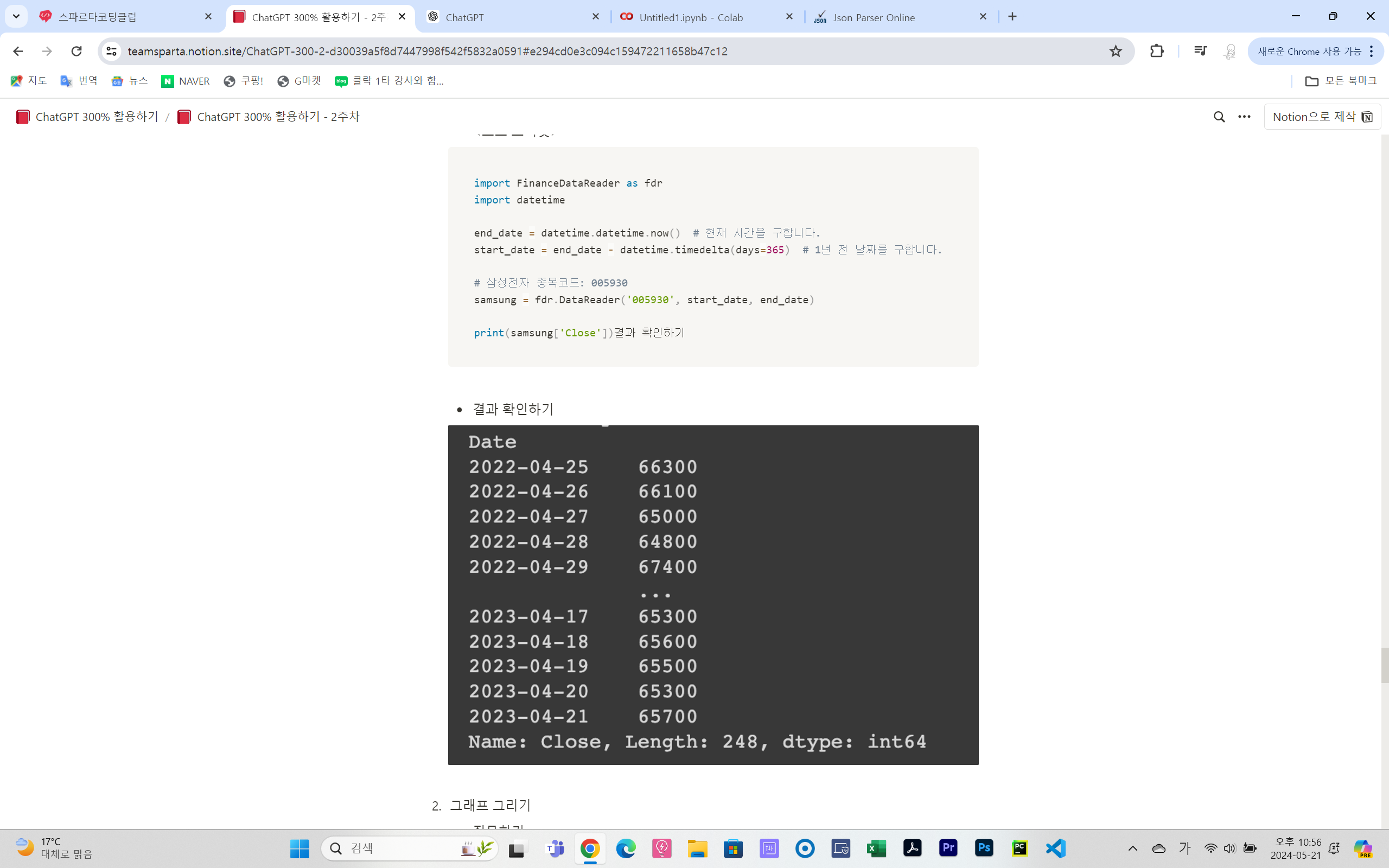Image resolution: width=1389 pixels, height=868 pixels.
Task: Click the Notion으로 제작 button
Action: coord(1322,117)
